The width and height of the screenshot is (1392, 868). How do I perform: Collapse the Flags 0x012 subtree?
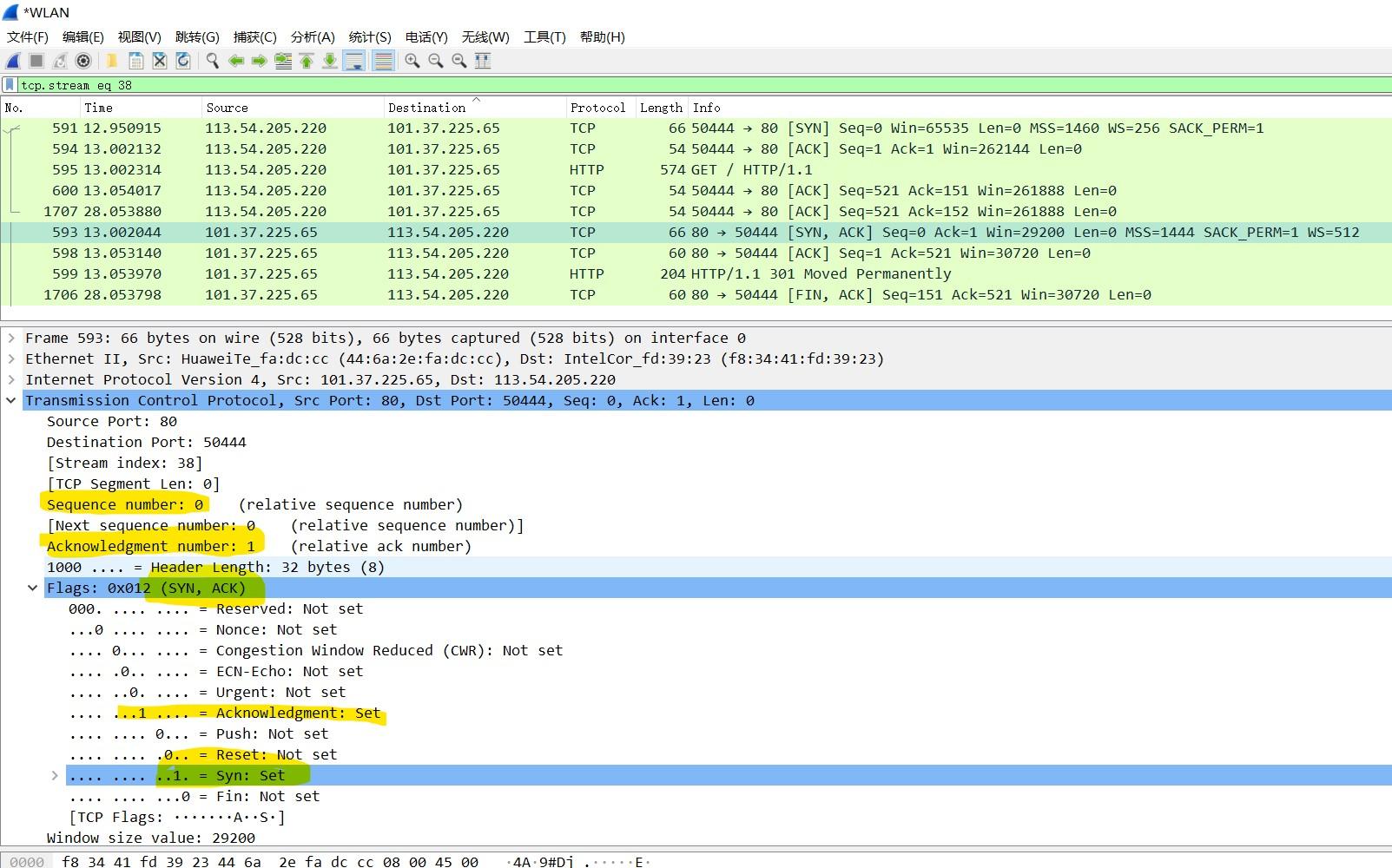click(33, 589)
